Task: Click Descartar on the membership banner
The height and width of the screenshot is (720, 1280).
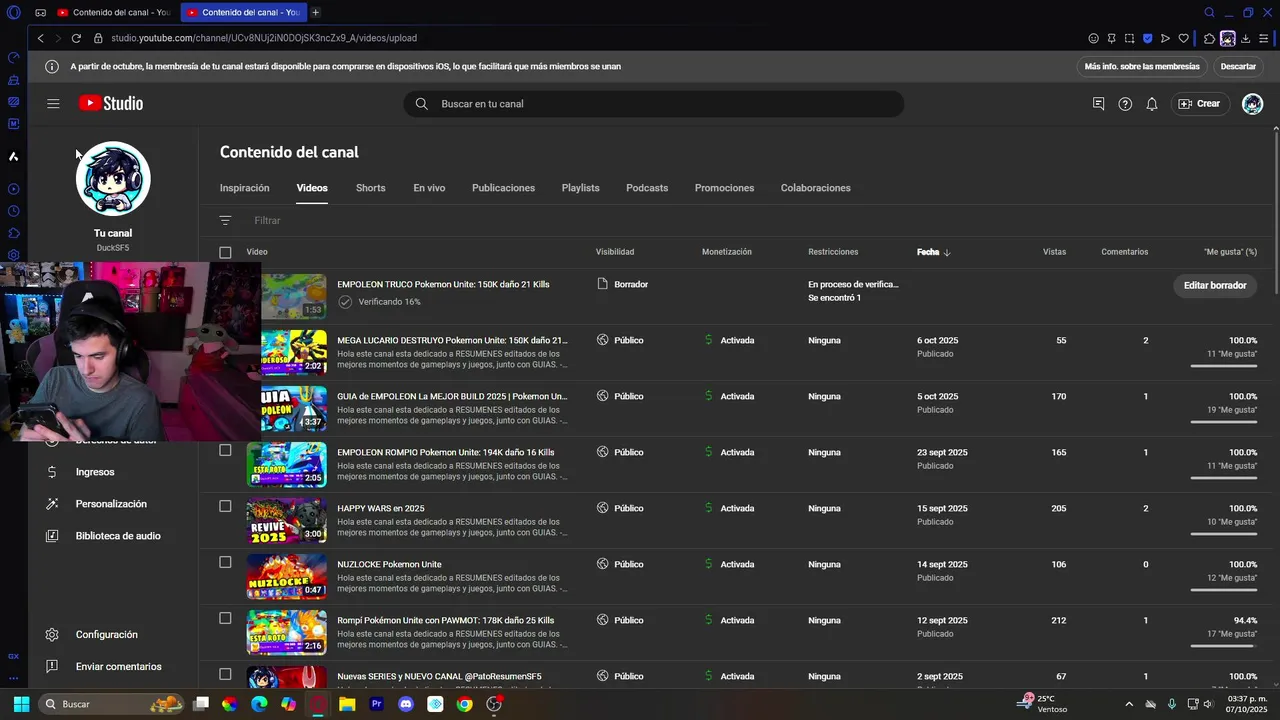Action: click(x=1237, y=66)
